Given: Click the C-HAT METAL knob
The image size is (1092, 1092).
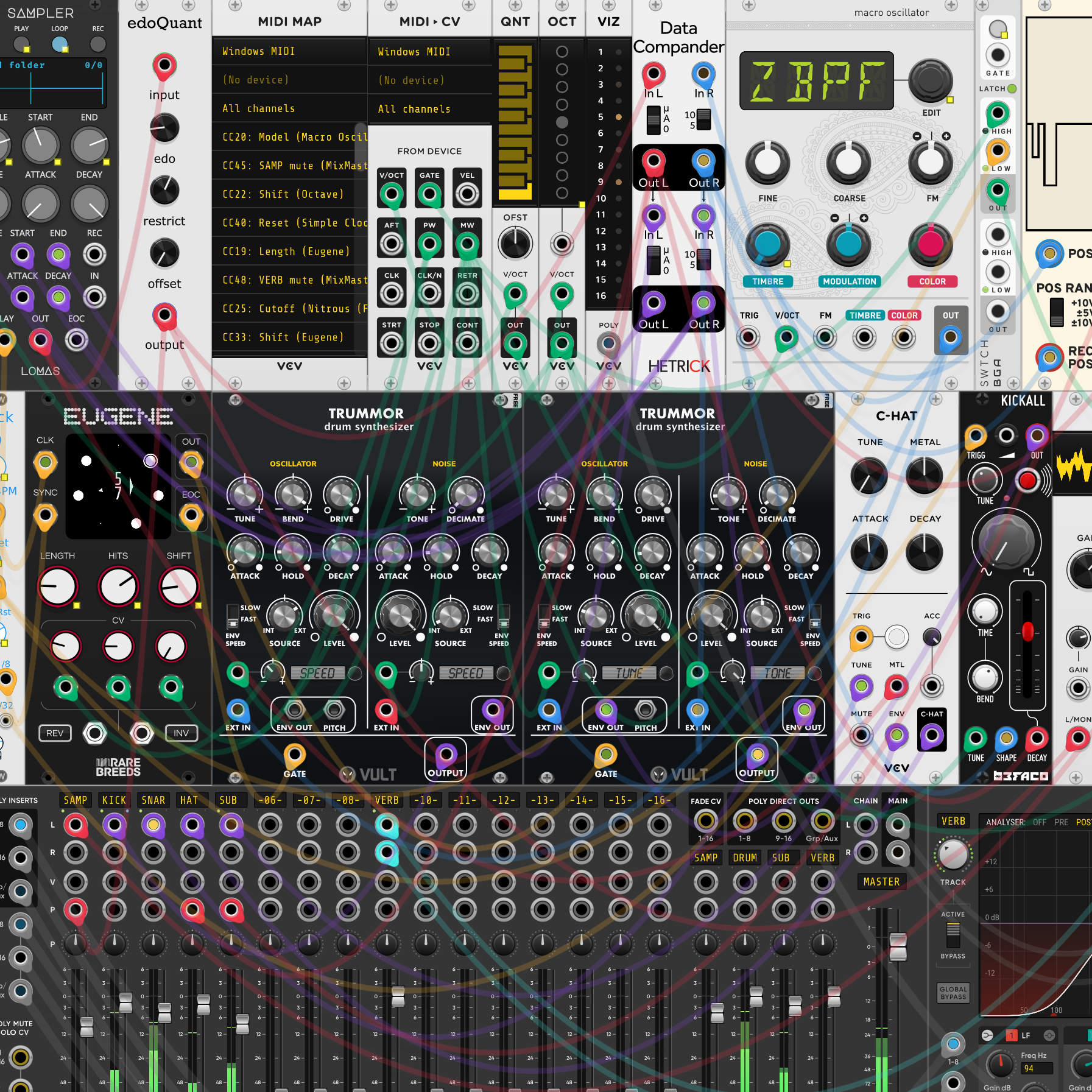Looking at the screenshot, I should tap(925, 476).
